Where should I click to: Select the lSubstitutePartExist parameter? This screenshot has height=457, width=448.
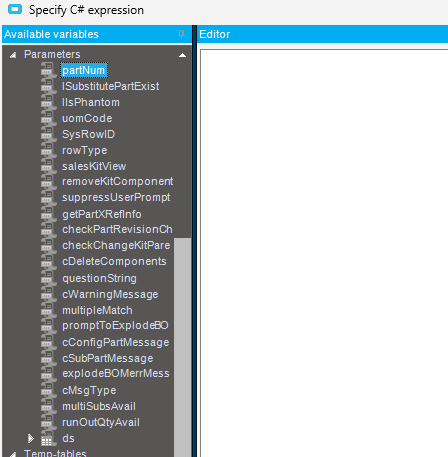click(x=111, y=86)
